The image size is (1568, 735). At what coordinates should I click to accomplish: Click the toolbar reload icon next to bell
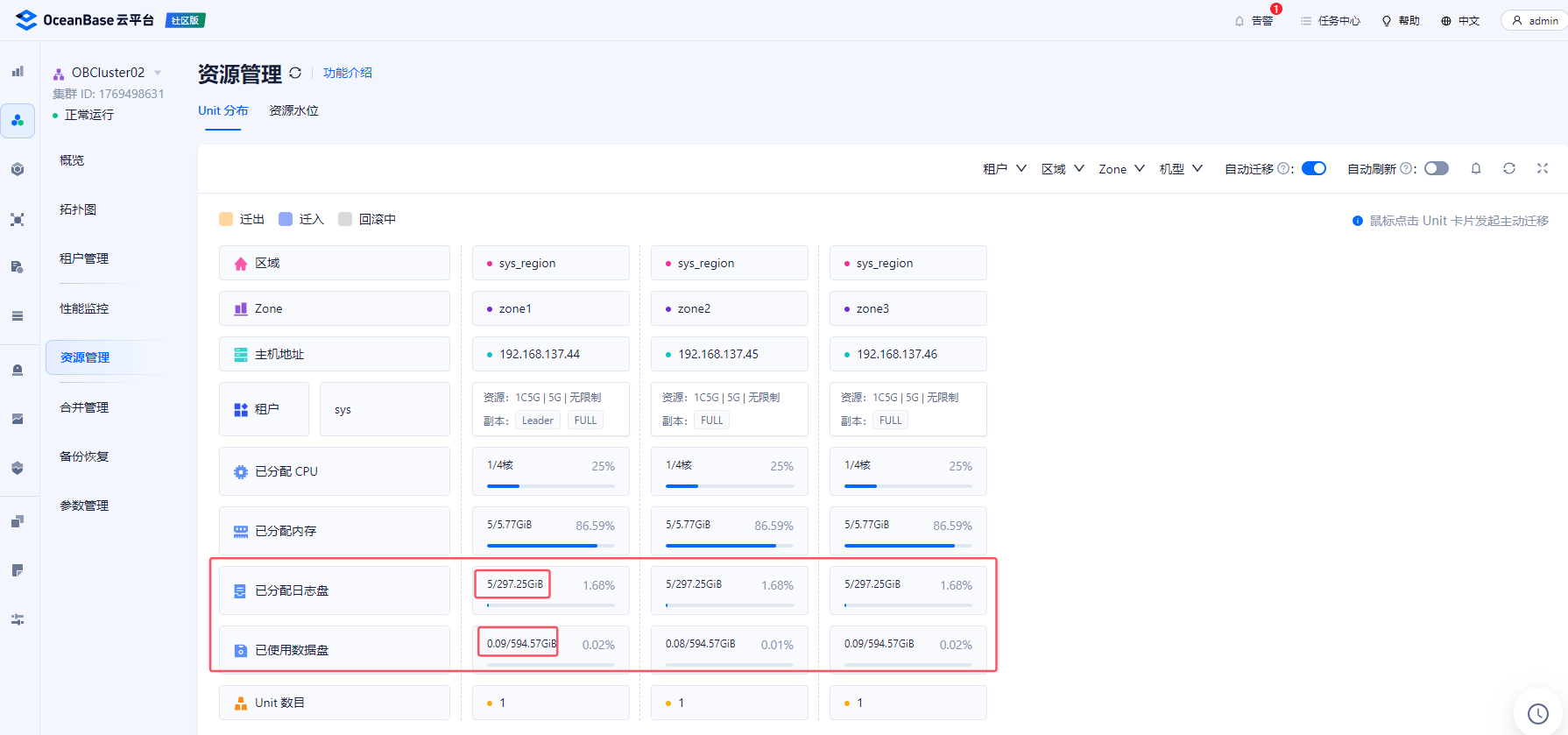pyautogui.click(x=1509, y=168)
